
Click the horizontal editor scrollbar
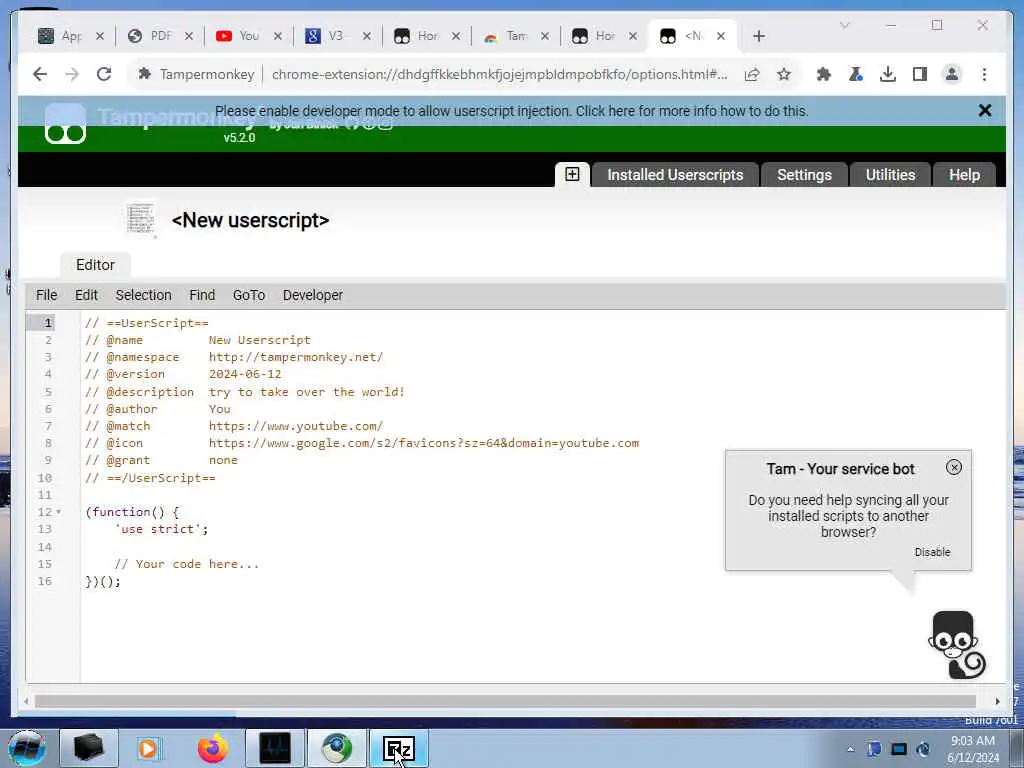tap(505, 701)
